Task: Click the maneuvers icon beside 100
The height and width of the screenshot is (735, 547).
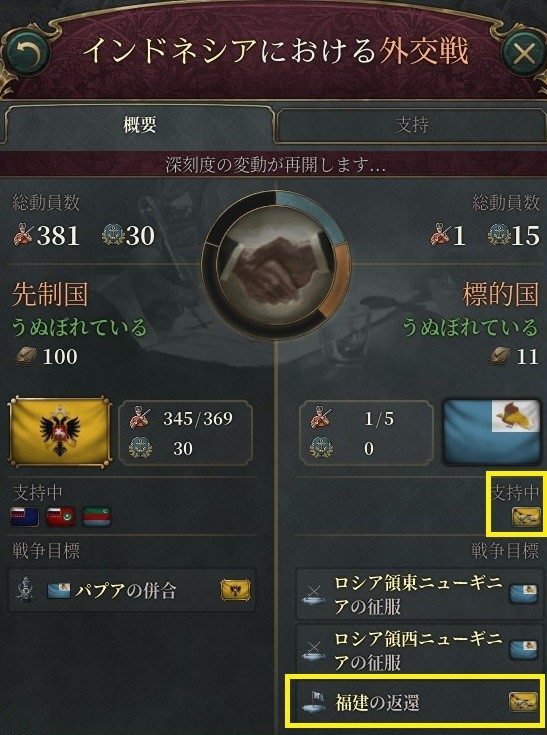Action: [25, 356]
